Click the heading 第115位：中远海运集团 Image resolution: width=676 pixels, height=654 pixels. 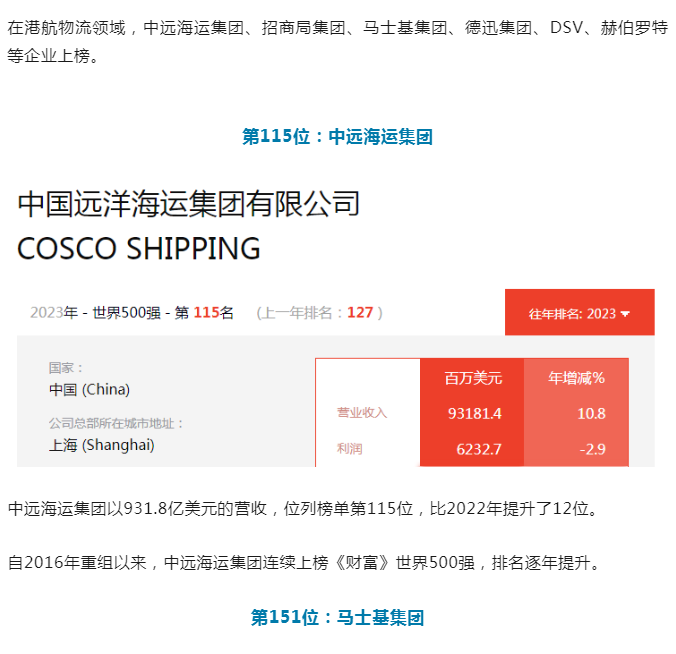pyautogui.click(x=338, y=137)
